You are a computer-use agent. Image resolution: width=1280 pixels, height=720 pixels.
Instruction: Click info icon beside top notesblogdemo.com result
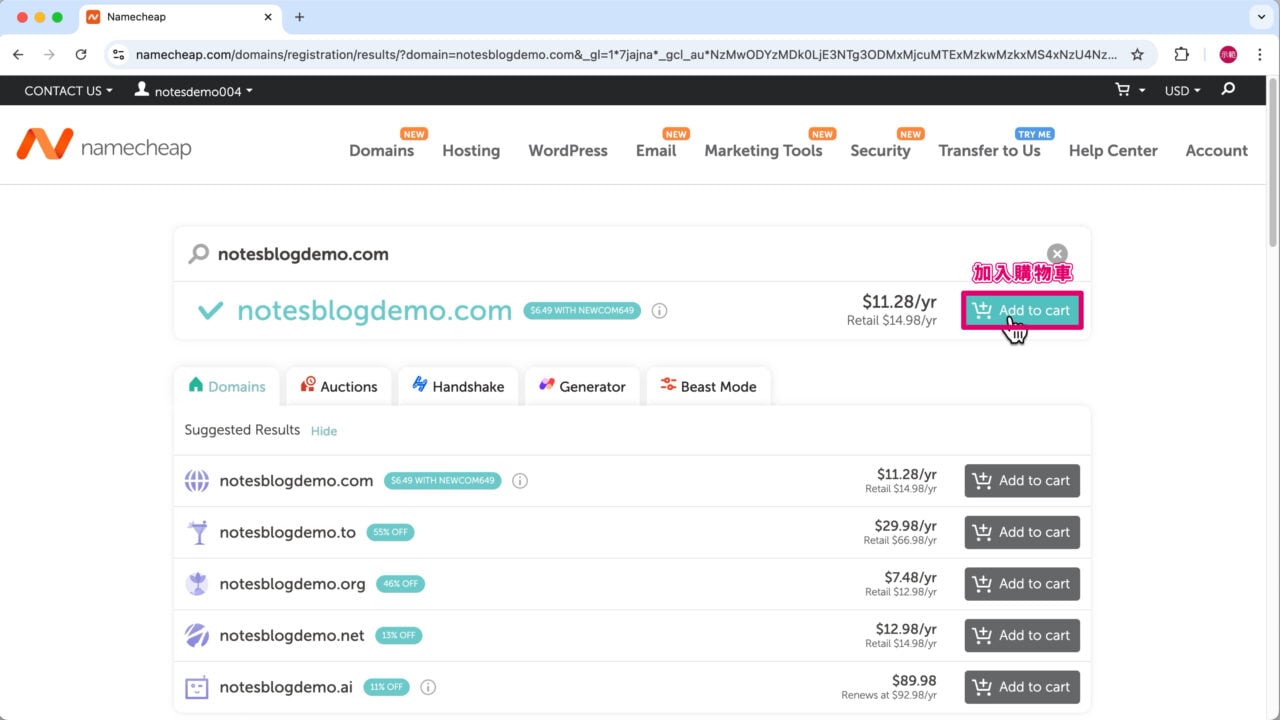pyautogui.click(x=659, y=311)
